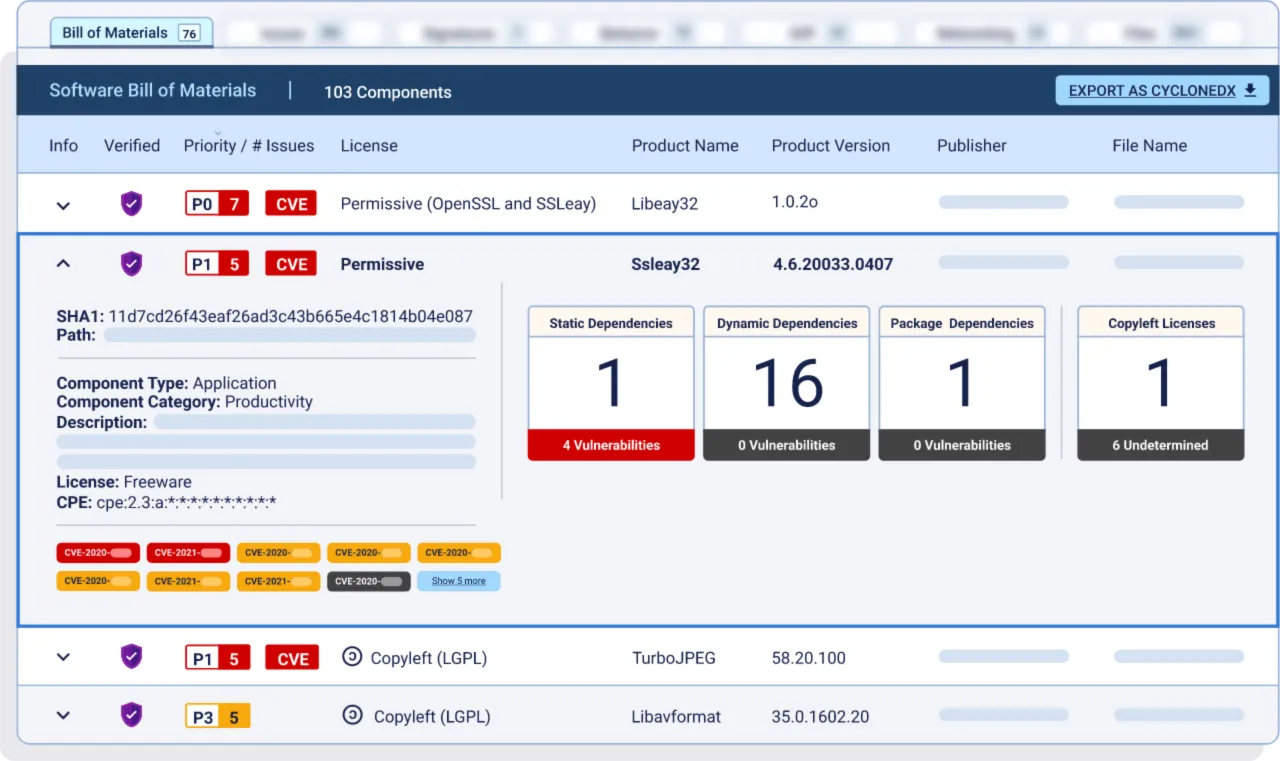Click the copyleft icon in TurboJPEG row
The height and width of the screenshot is (761, 1280).
351,657
